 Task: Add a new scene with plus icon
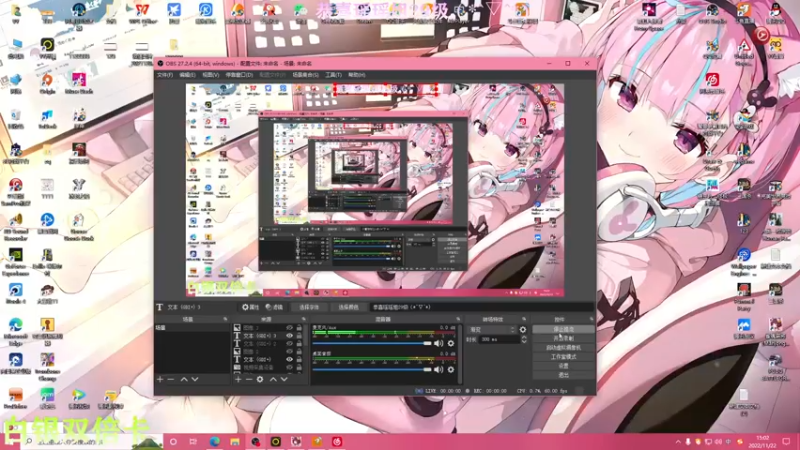pyautogui.click(x=160, y=380)
